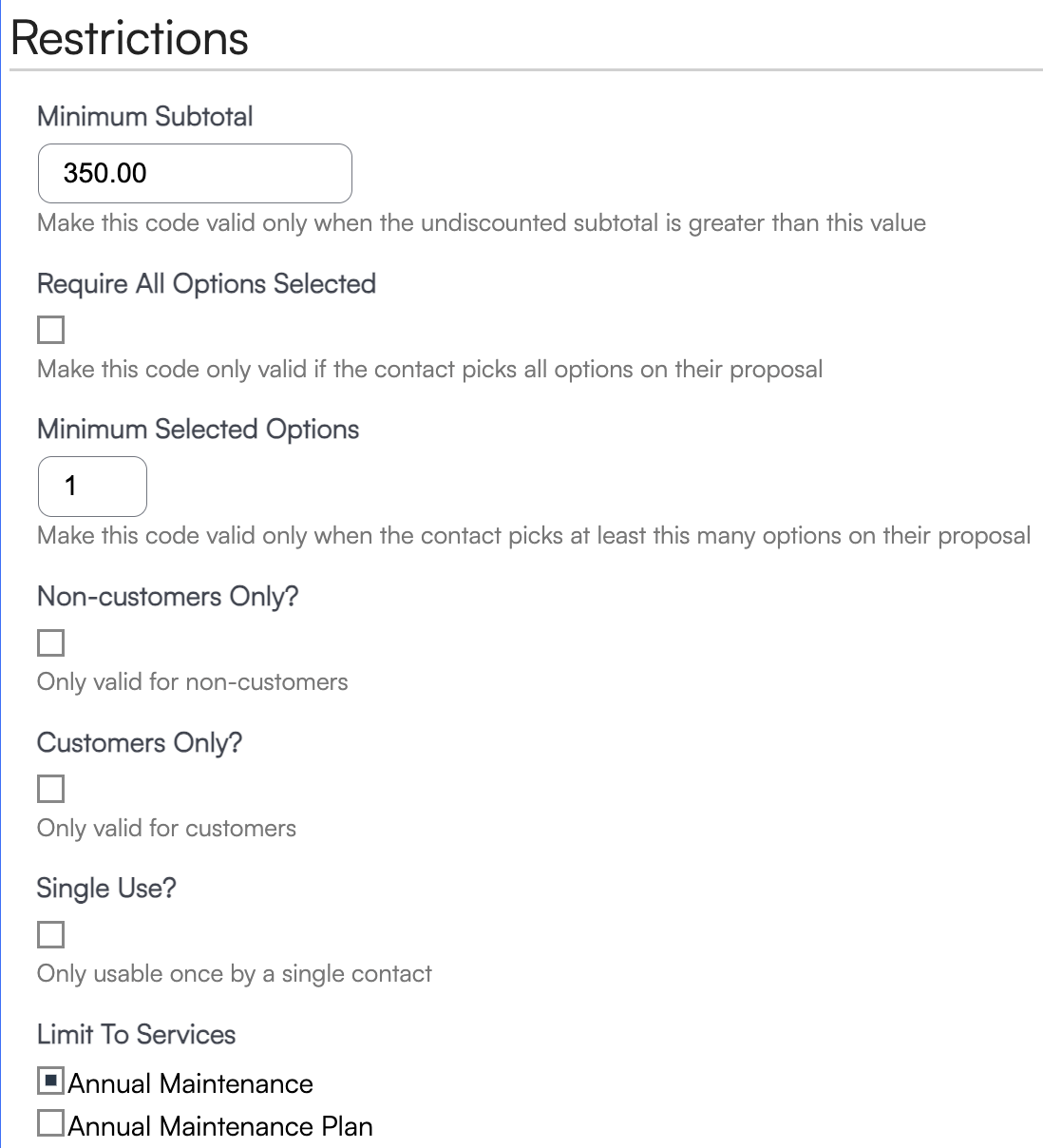
Task: Toggle the Single Use checkbox
Action: point(50,934)
